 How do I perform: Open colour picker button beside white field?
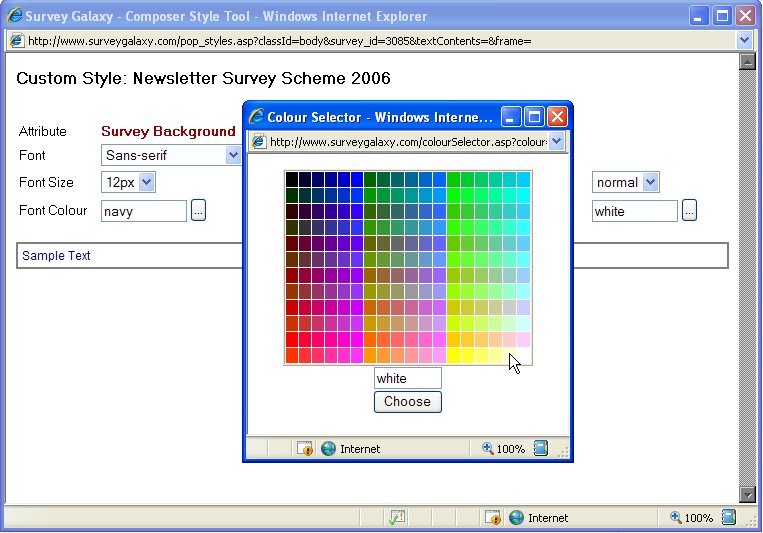[x=689, y=210]
